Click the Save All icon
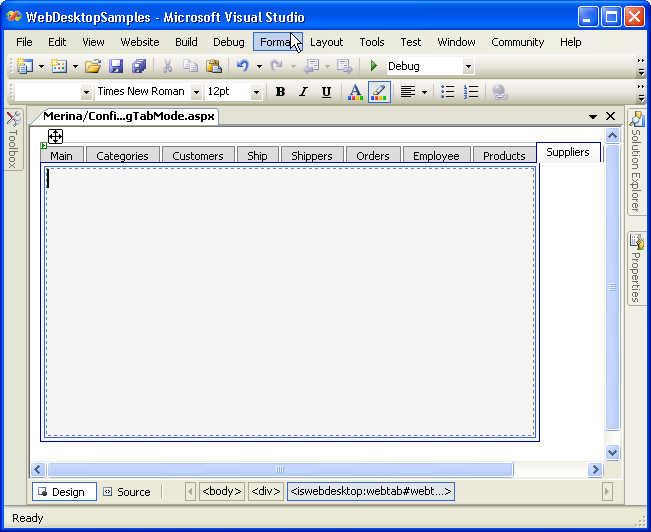The height and width of the screenshot is (532, 651). coord(139,66)
